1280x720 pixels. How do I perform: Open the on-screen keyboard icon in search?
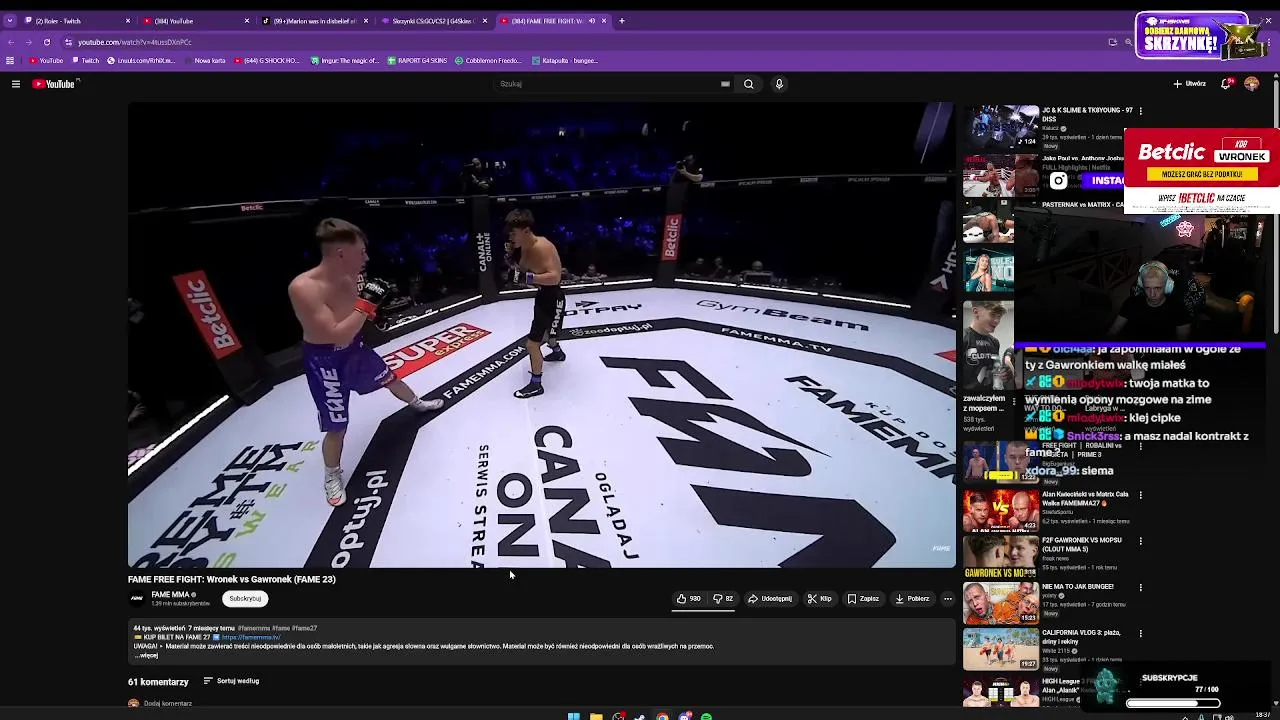pyautogui.click(x=725, y=84)
